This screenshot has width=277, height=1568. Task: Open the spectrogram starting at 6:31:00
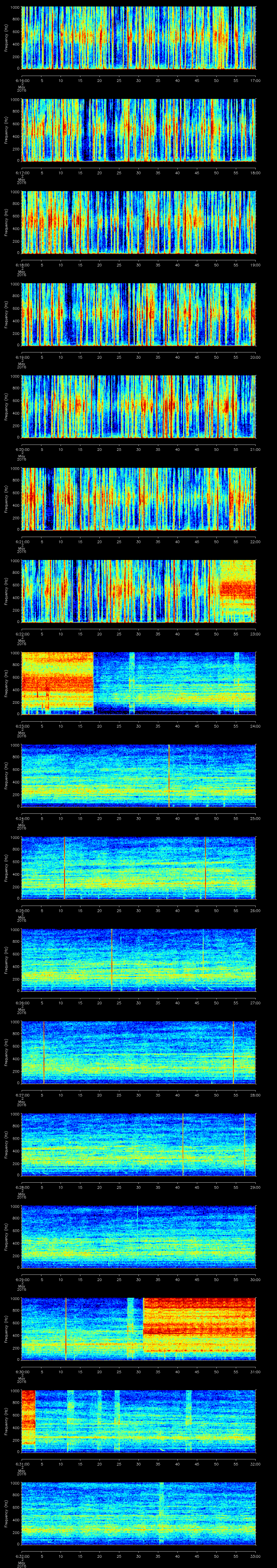(x=138, y=1421)
